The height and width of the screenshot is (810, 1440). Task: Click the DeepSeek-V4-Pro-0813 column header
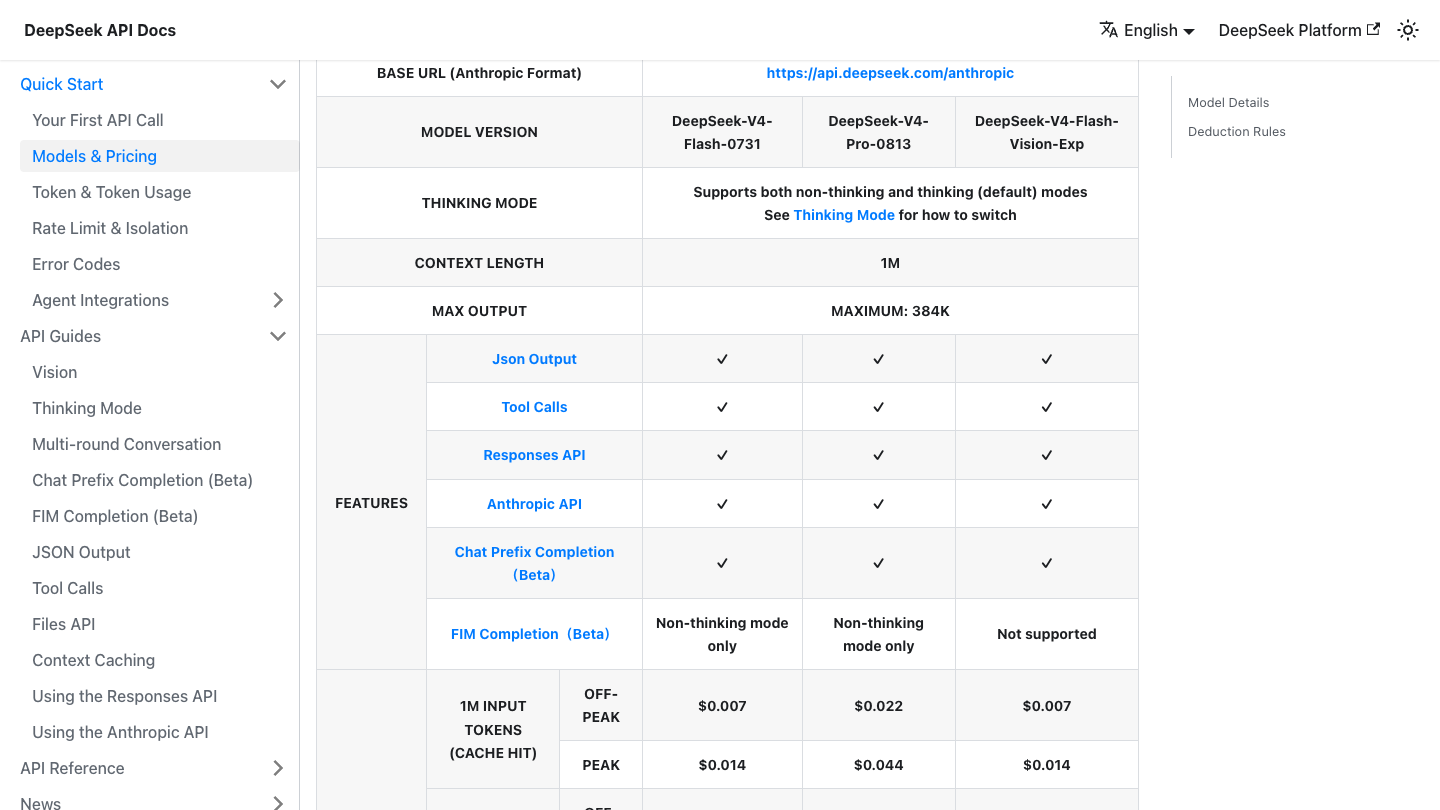[878, 132]
